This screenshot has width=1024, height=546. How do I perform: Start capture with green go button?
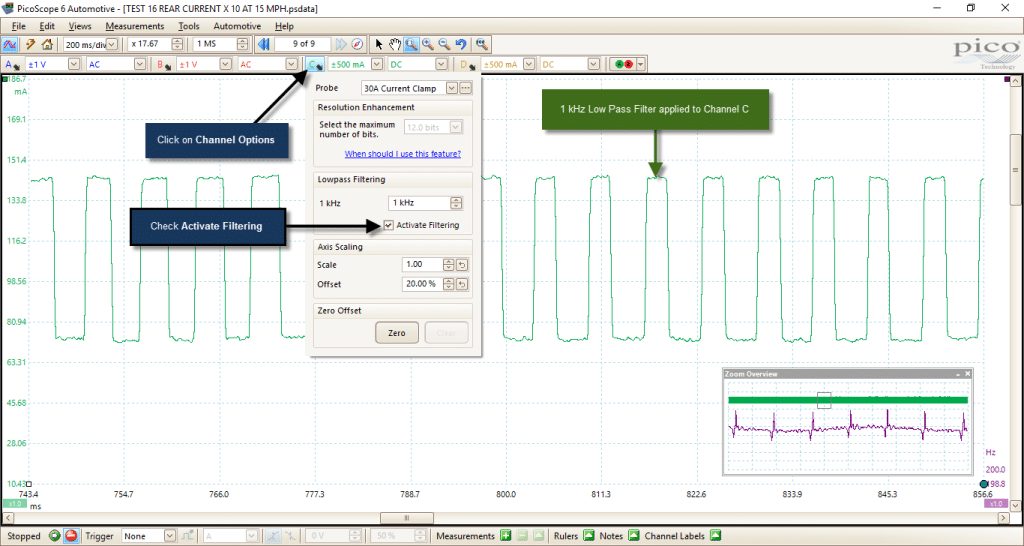(x=54, y=536)
